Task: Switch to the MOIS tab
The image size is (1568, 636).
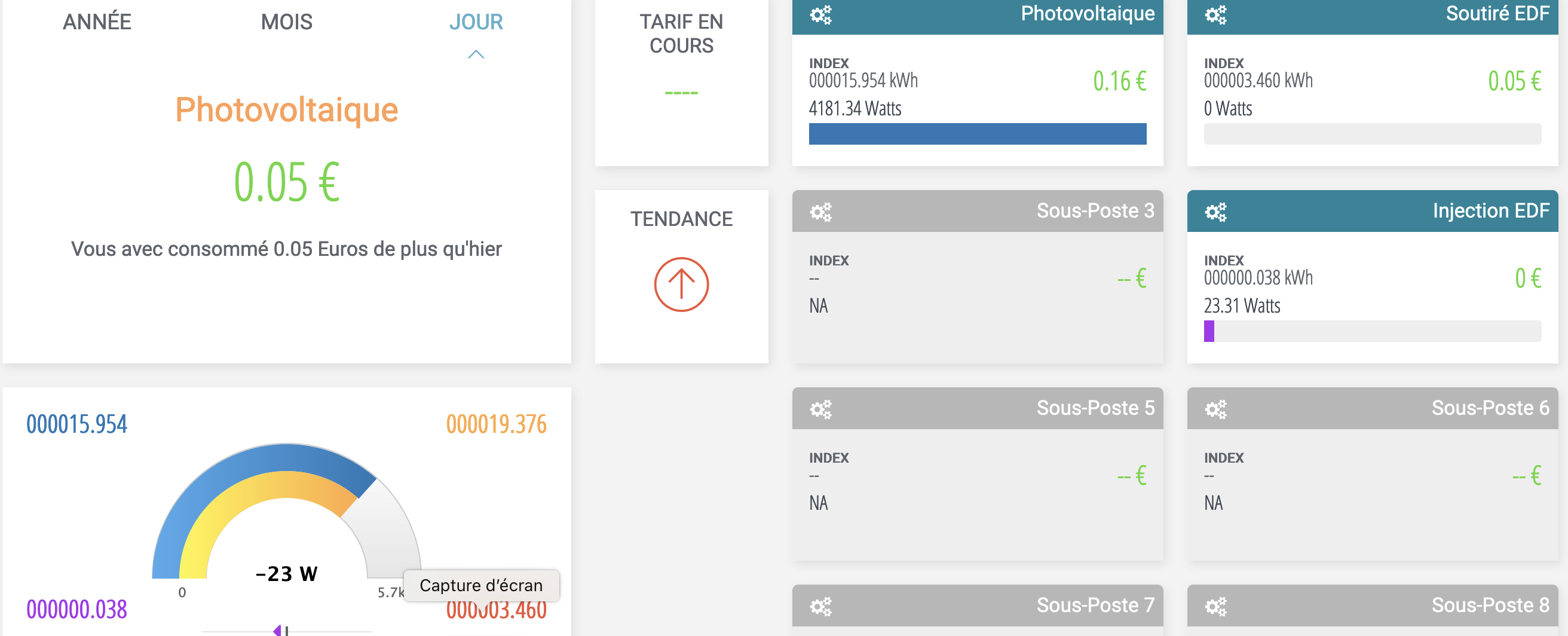Action: (286, 22)
